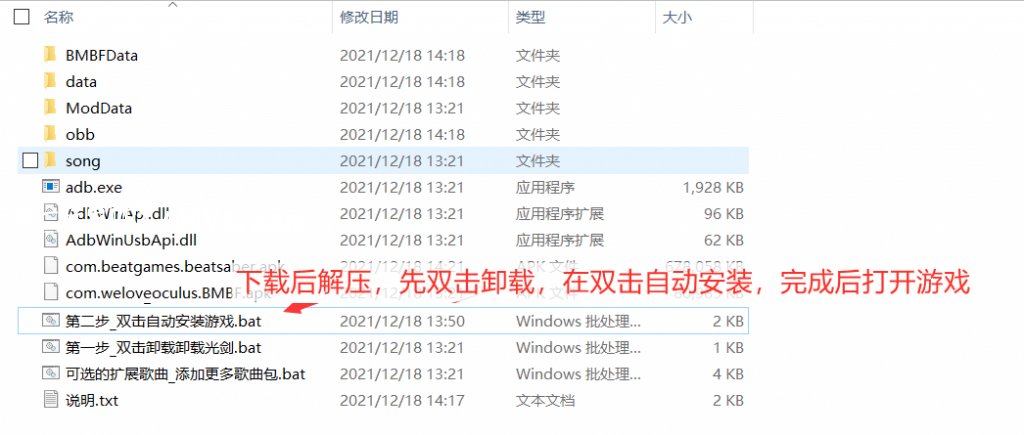
Task: Check the box beside the song folder
Action: coord(30,160)
